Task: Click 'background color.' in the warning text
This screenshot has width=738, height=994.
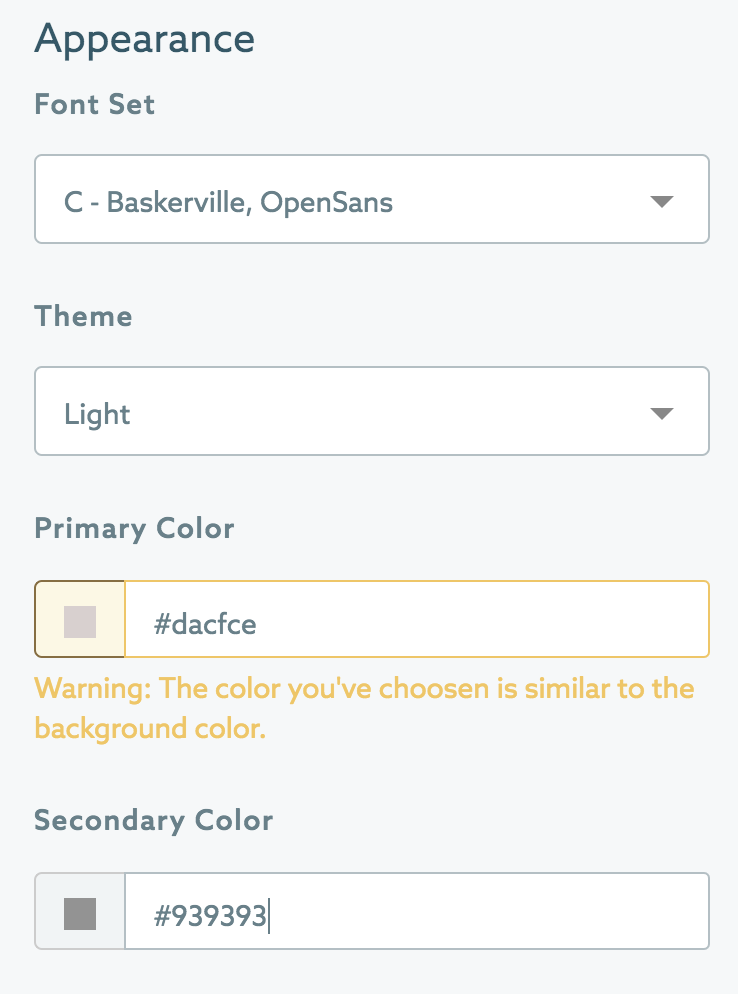Action: tap(150, 728)
